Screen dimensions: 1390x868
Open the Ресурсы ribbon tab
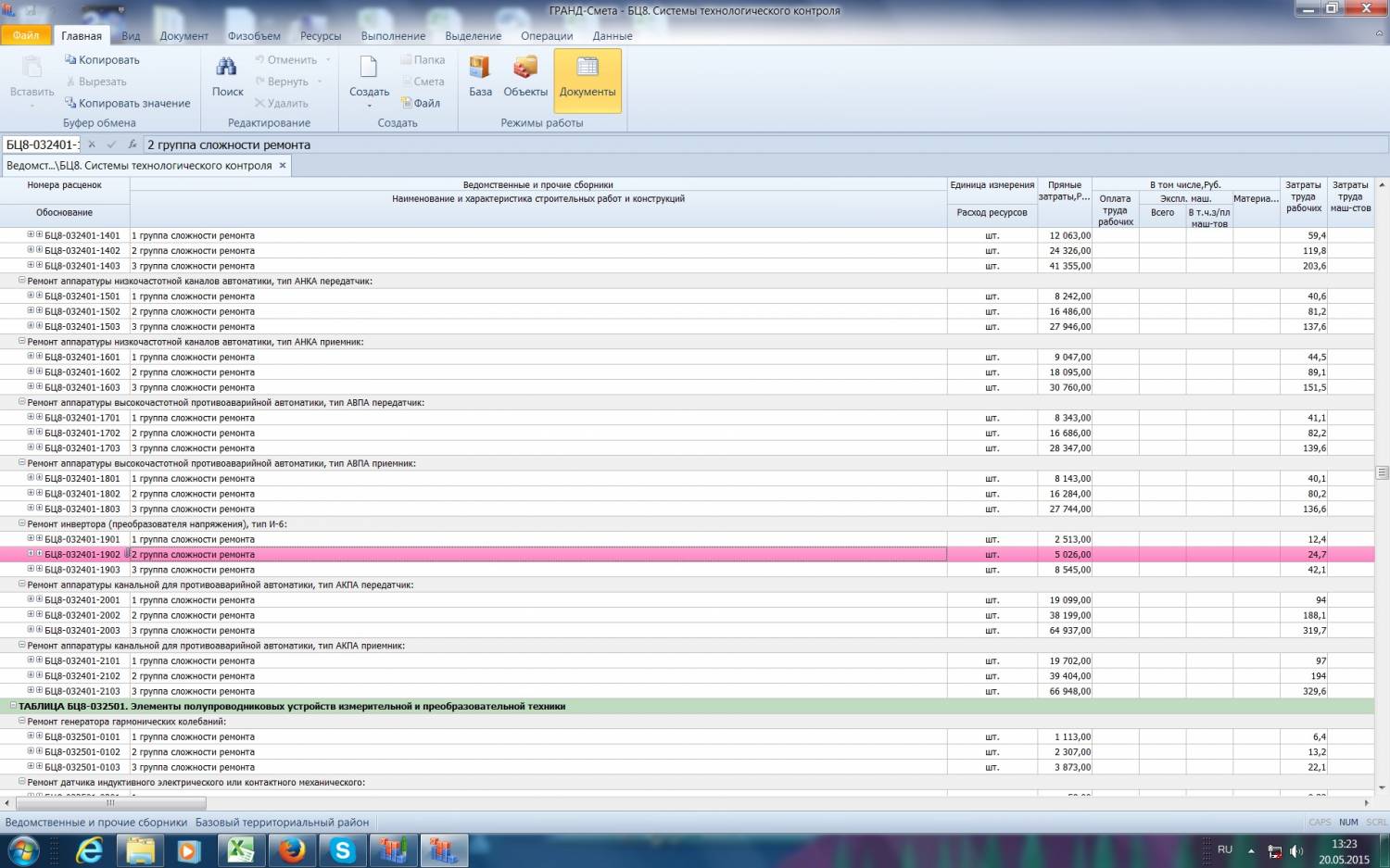[x=321, y=36]
